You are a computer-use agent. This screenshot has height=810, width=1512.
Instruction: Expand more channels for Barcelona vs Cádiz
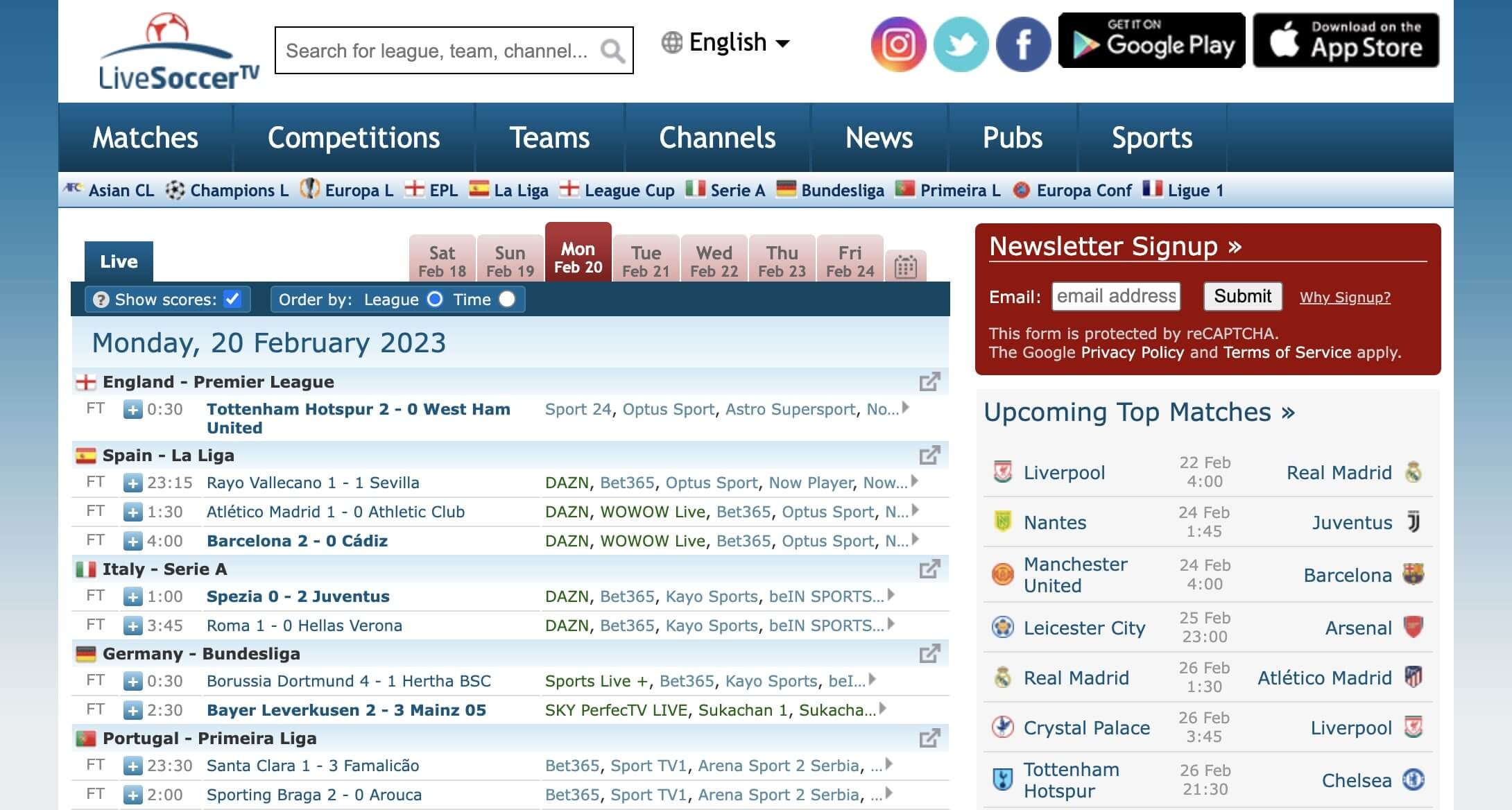tap(916, 540)
